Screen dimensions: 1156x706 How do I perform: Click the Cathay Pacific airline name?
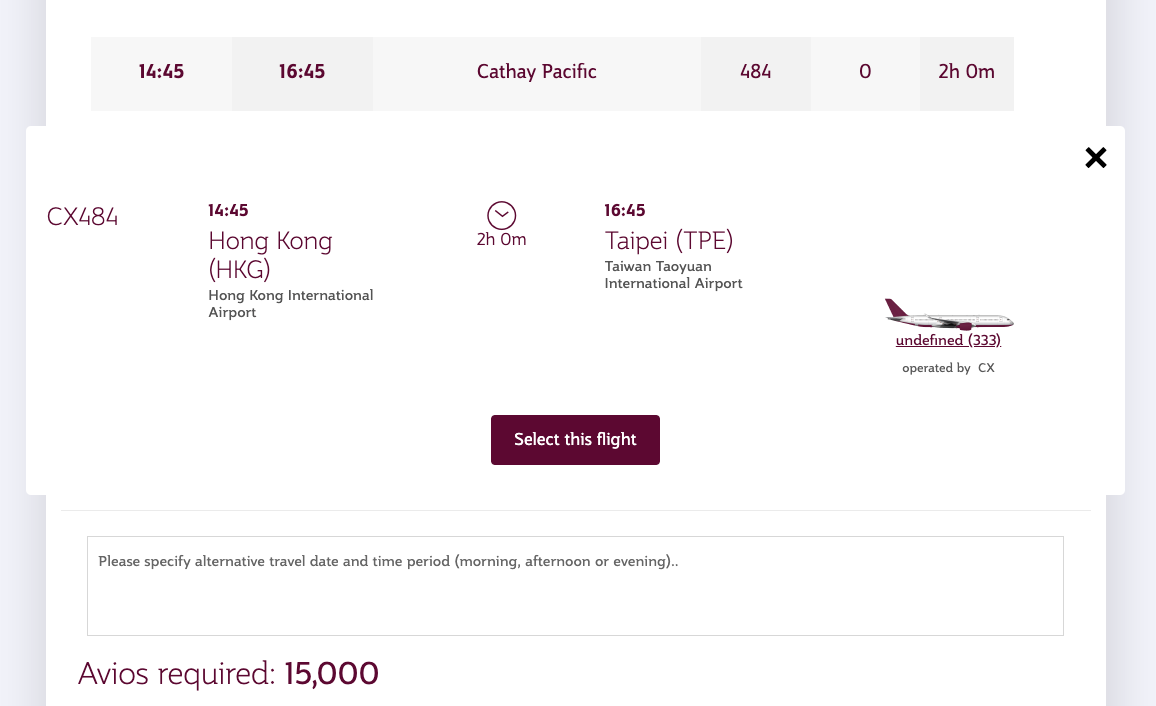pos(536,72)
